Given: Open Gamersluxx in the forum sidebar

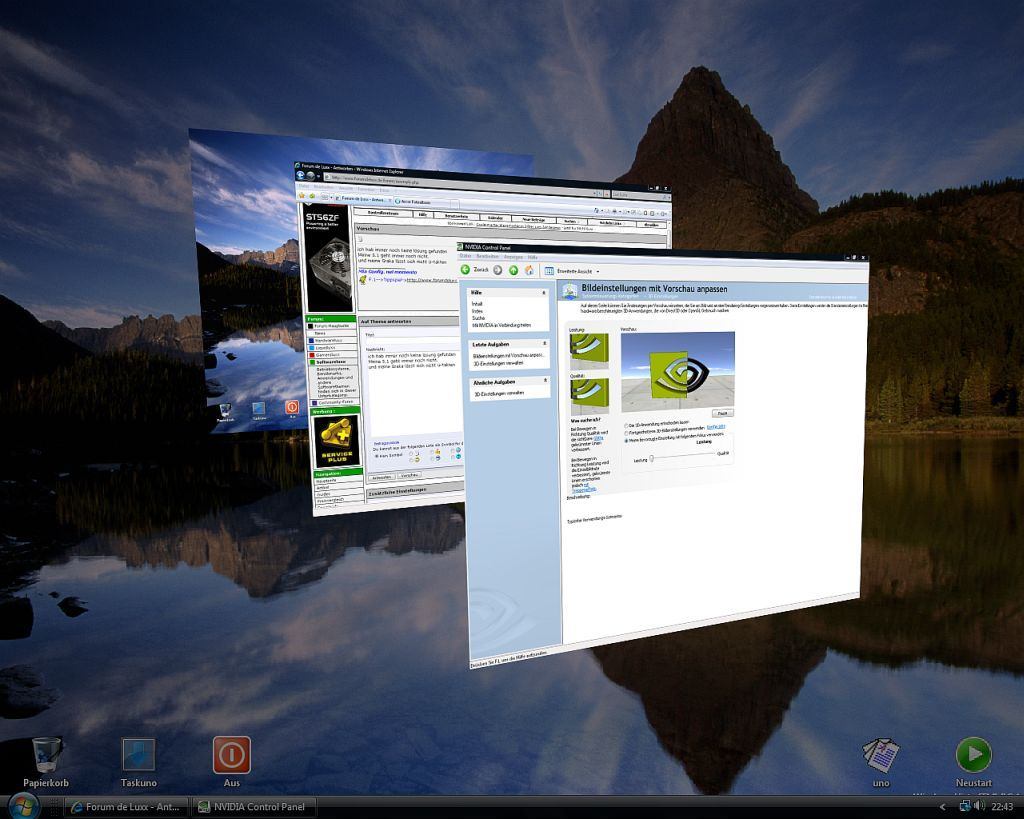Looking at the screenshot, I should [x=332, y=355].
